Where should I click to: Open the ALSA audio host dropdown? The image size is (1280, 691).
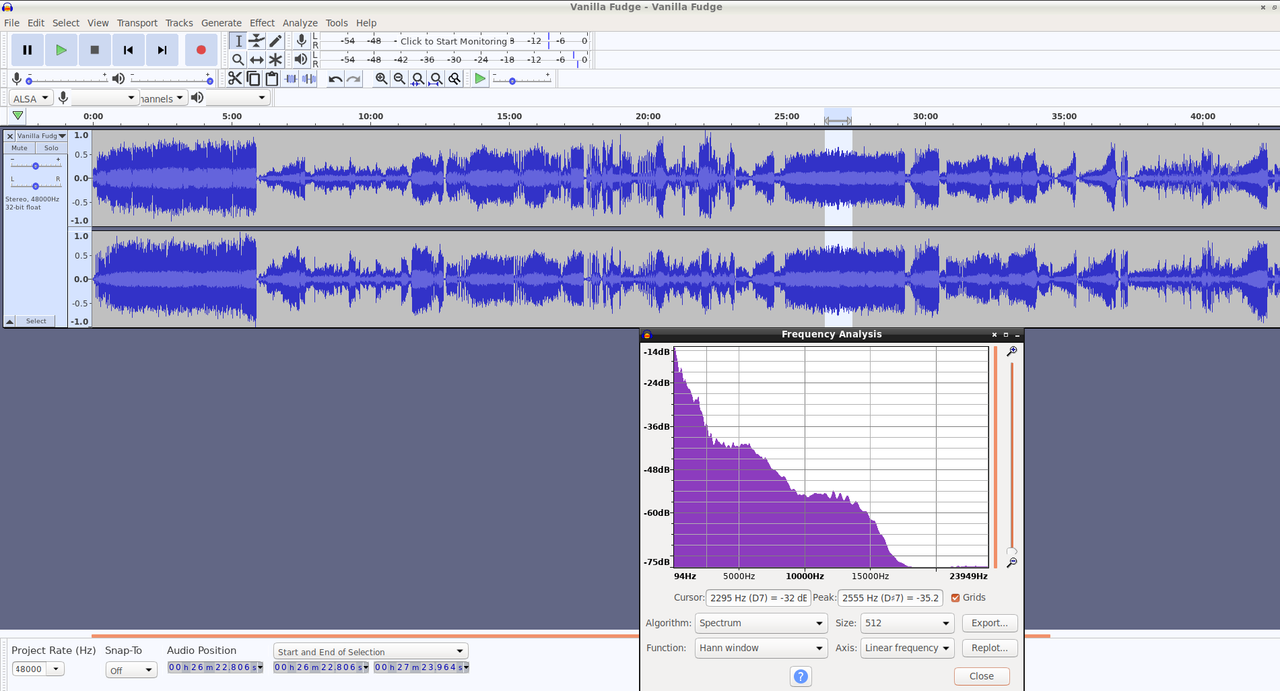[31, 98]
